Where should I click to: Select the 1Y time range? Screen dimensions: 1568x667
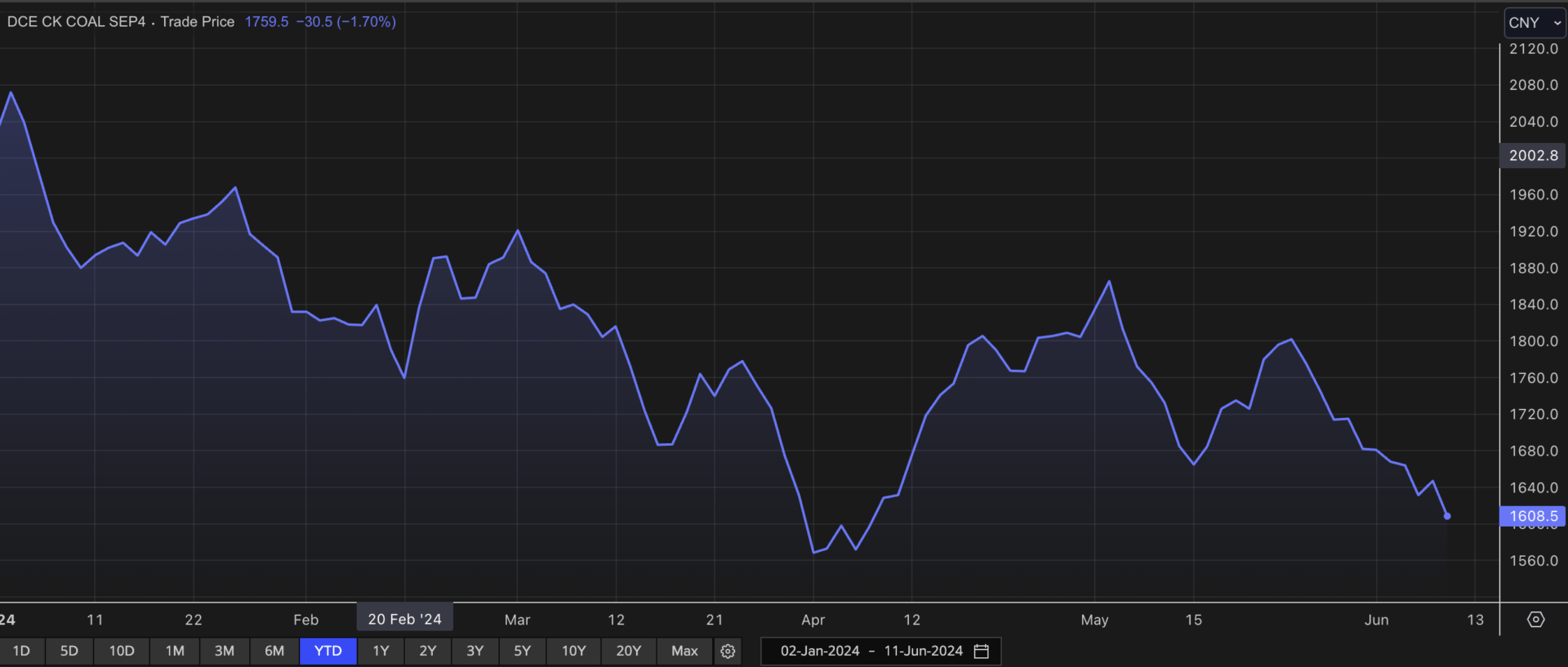pos(381,651)
